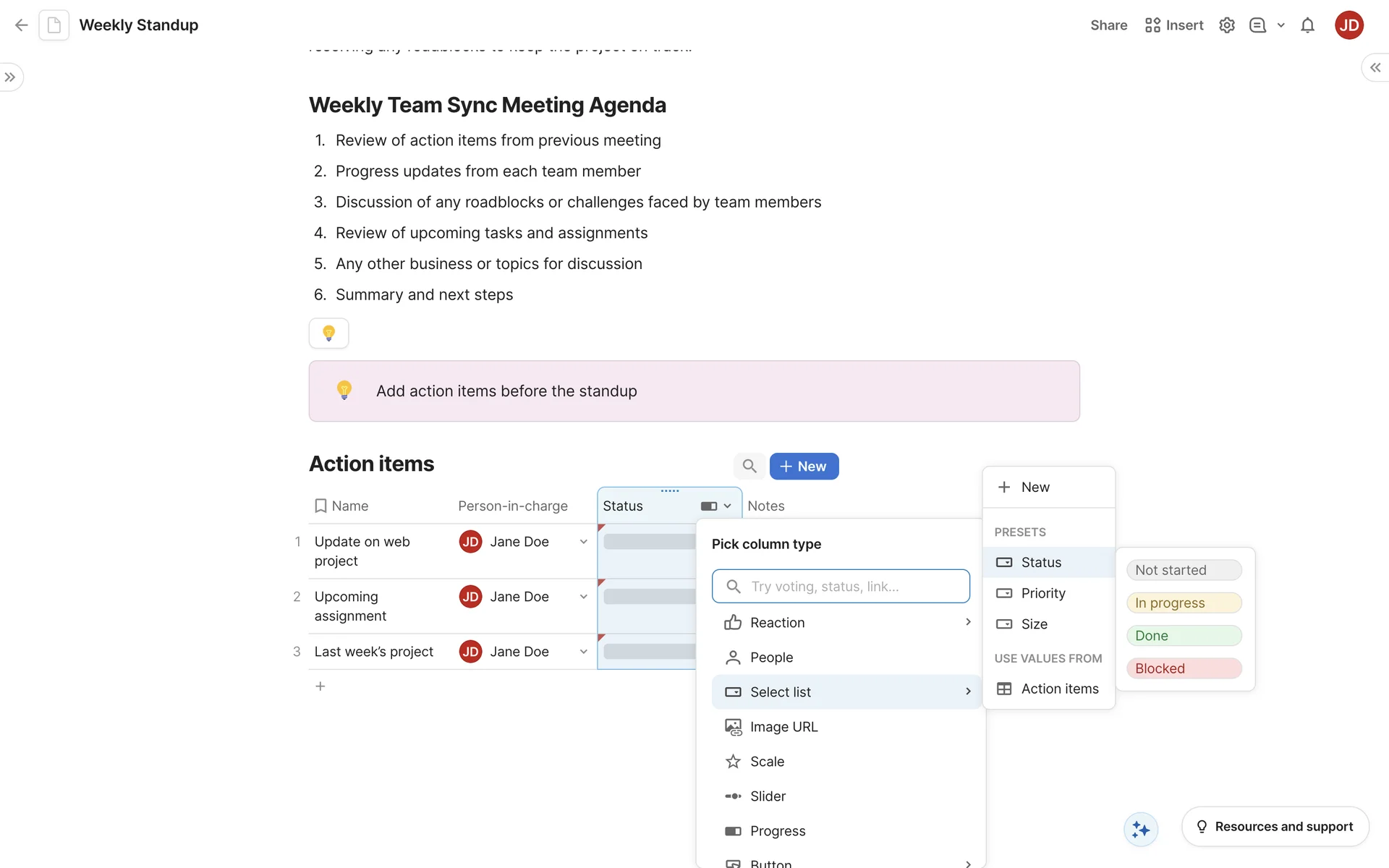Click the blue New button
Viewport: 1389px width, 868px height.
(804, 467)
